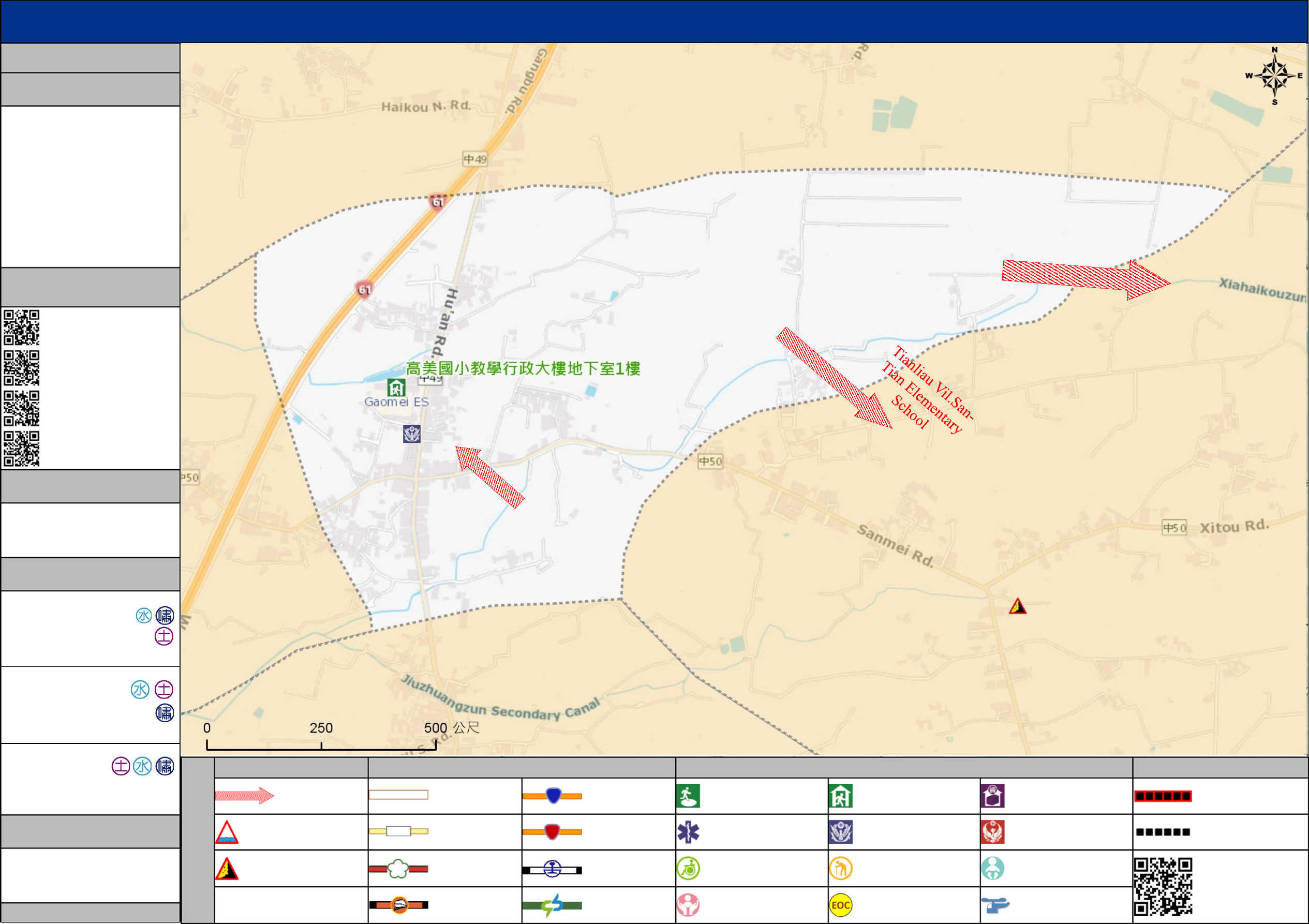
Task: Click the route 61 shield nearest Haikou N. Rd.
Action: point(437,202)
